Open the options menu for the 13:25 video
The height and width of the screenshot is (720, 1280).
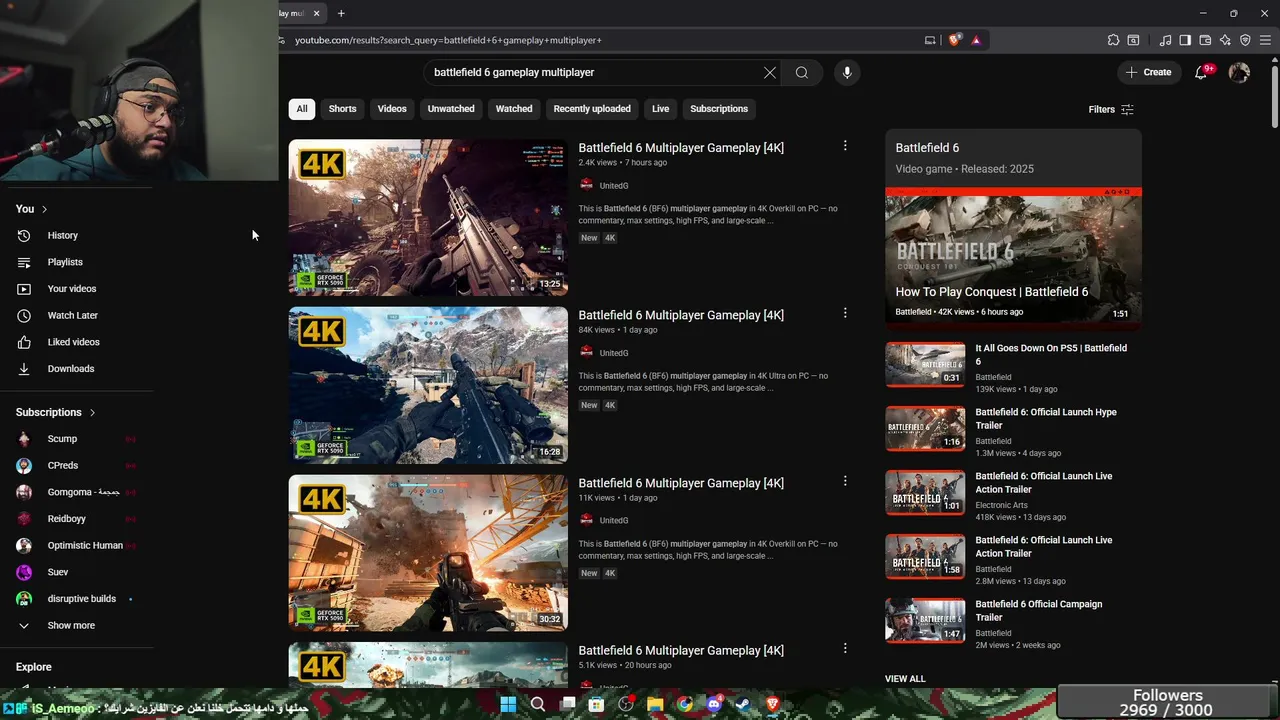pyautogui.click(x=845, y=146)
